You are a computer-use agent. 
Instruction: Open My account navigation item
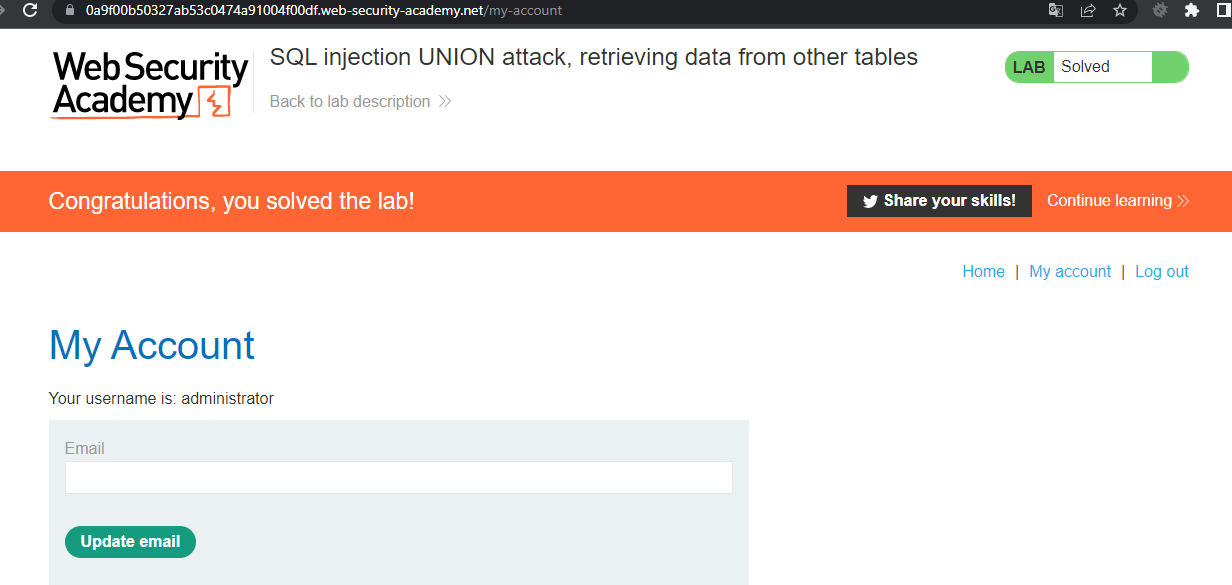[x=1070, y=271]
